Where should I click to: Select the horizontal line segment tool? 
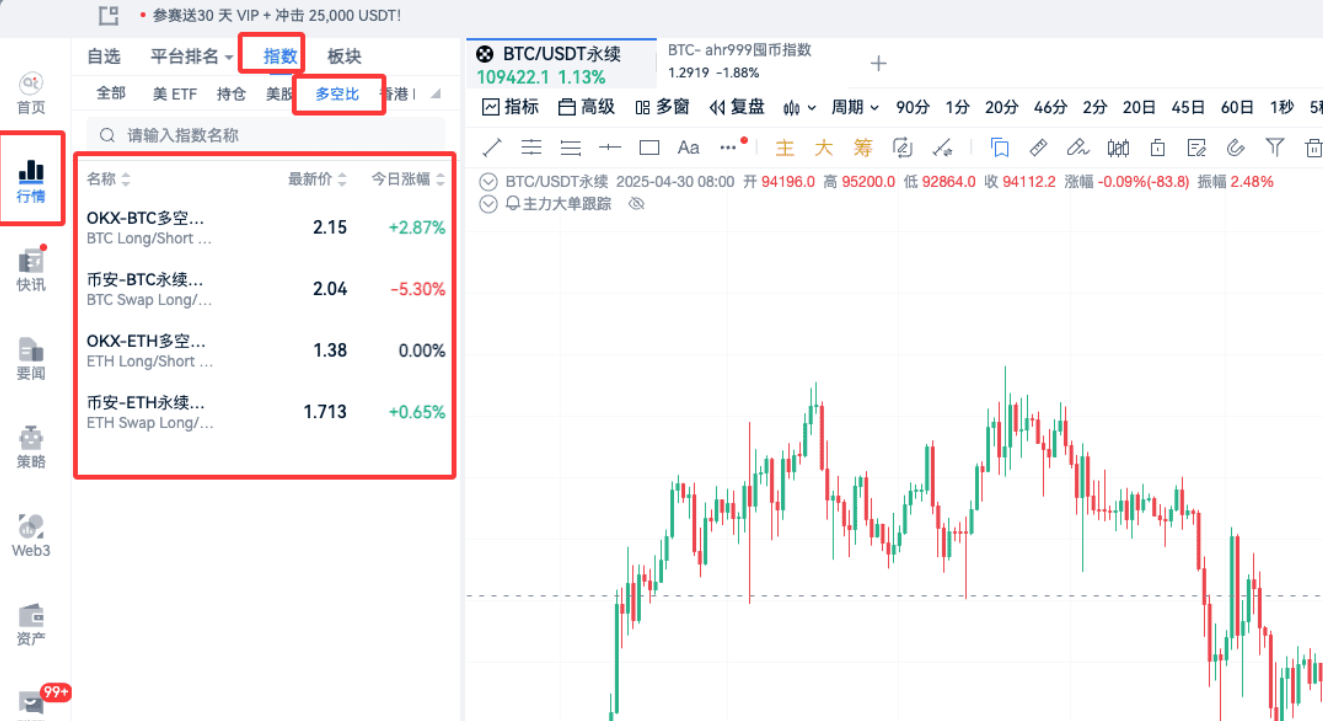pyautogui.click(x=610, y=148)
